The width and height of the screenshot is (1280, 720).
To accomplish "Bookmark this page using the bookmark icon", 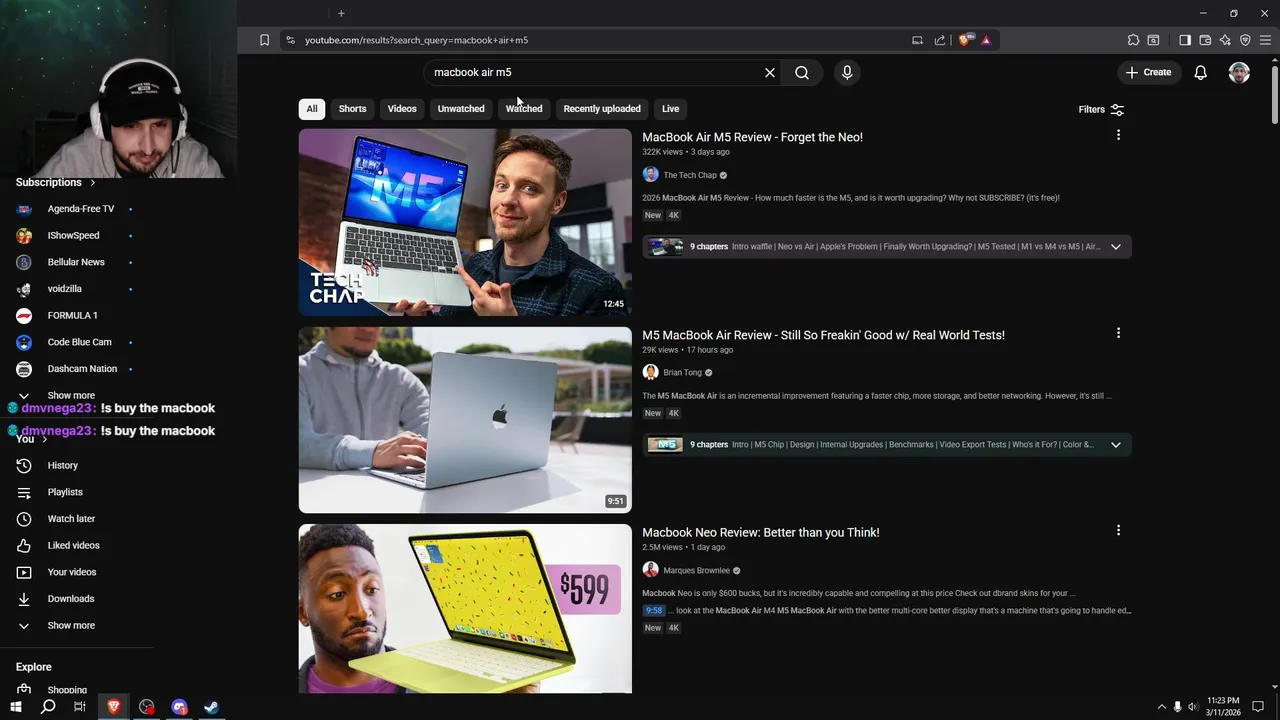I will point(264,40).
